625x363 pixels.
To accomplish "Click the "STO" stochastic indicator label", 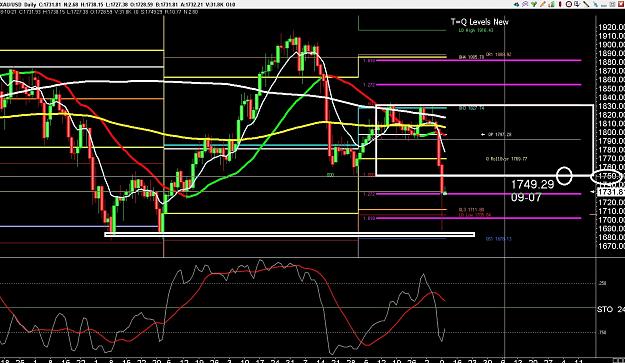I will click(x=605, y=309).
